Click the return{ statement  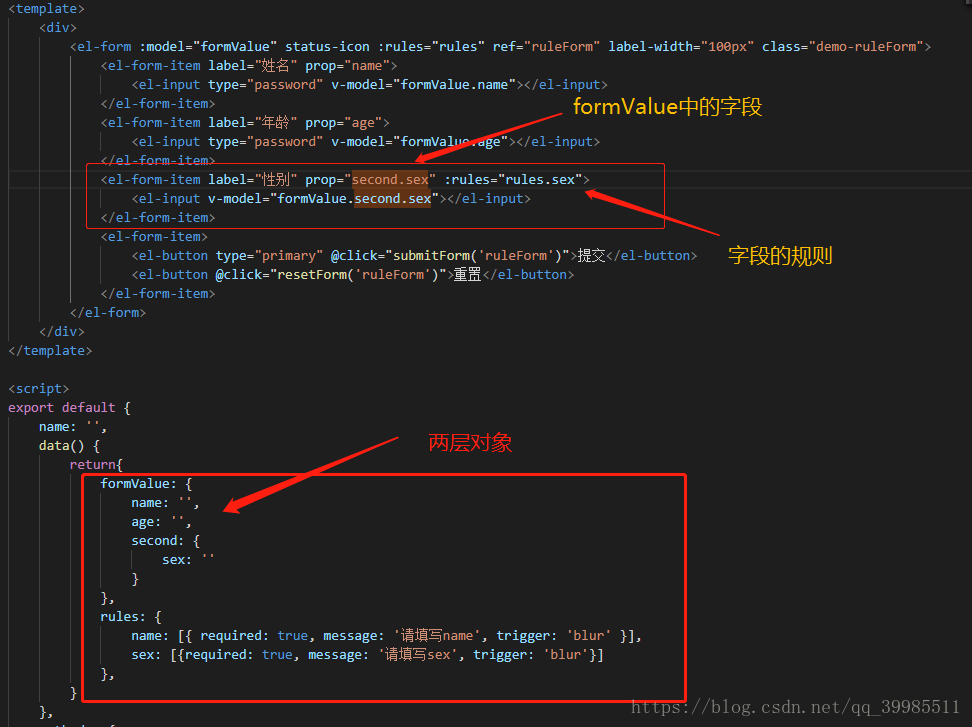point(96,465)
